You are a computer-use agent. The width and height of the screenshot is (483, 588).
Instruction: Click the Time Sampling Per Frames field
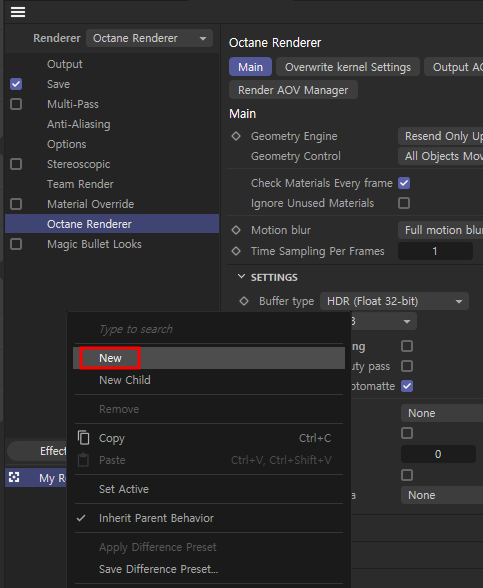[435, 251]
